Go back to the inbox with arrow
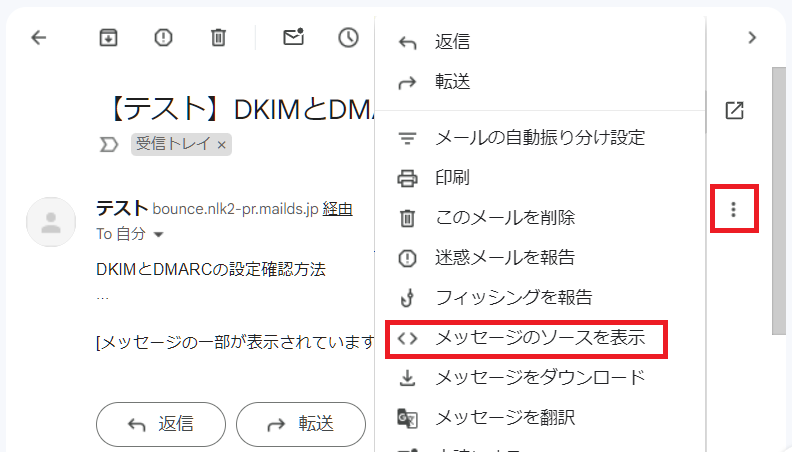The height and width of the screenshot is (452, 792). coord(38,37)
